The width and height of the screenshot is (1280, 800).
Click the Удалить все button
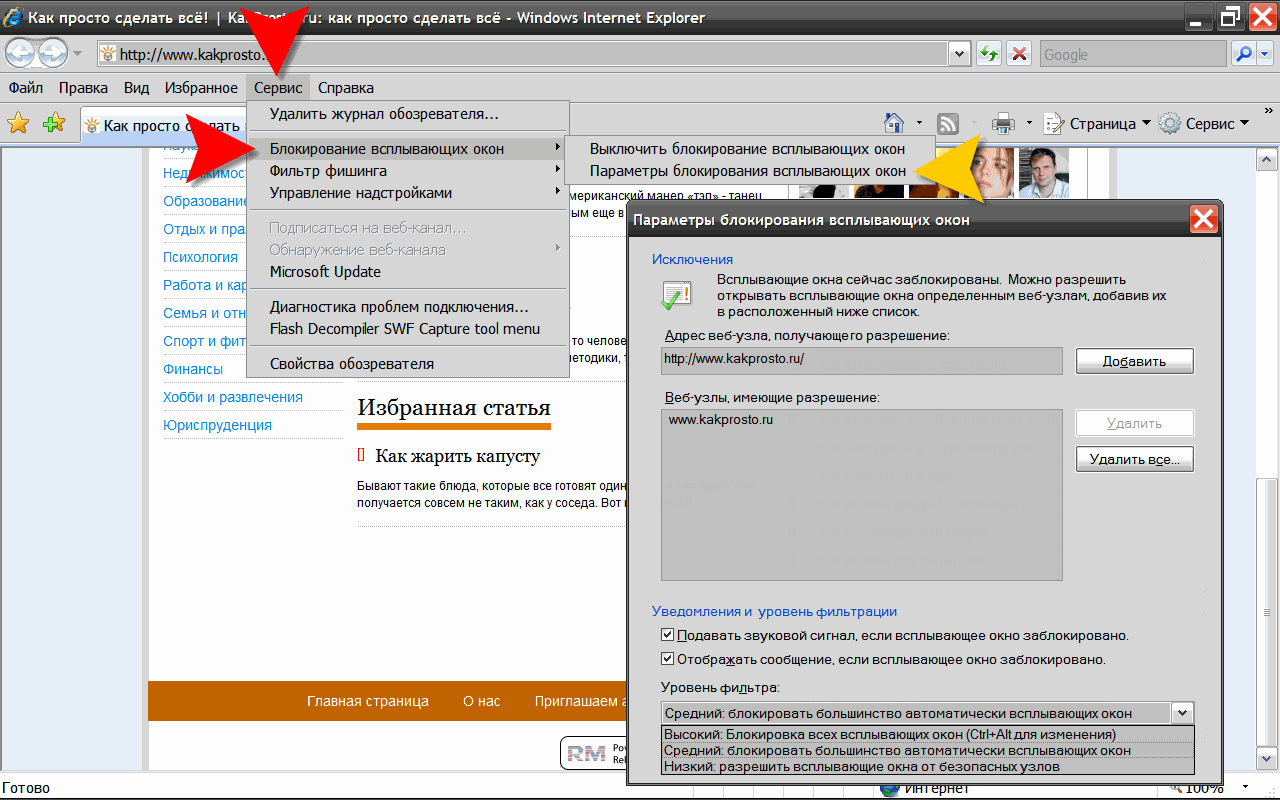click(1134, 459)
